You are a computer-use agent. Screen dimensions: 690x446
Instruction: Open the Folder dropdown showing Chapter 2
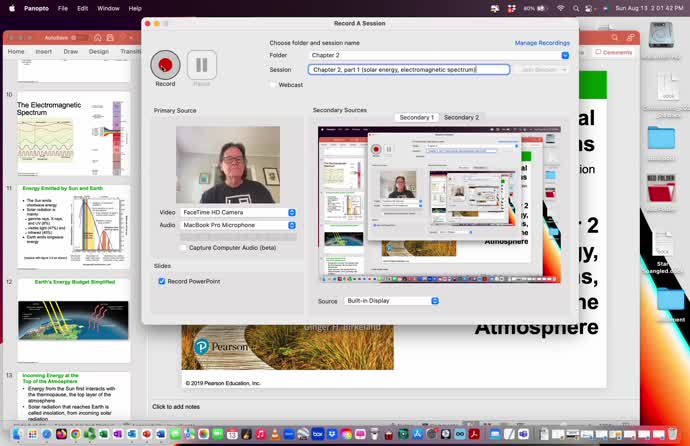tap(438, 56)
